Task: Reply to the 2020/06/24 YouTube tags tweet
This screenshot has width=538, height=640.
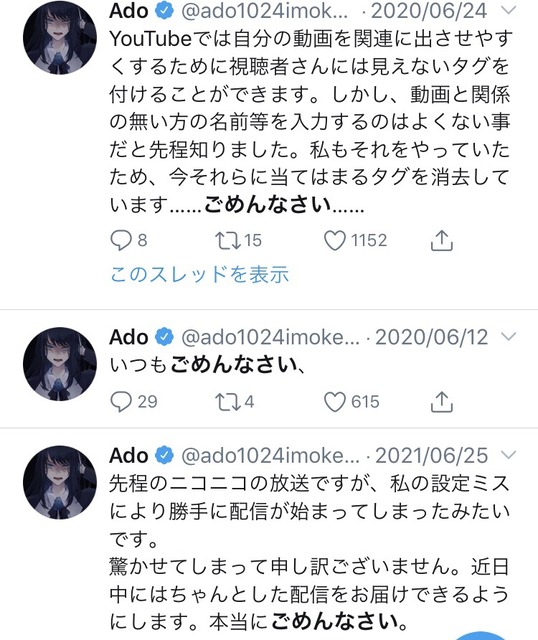Action: (121, 240)
